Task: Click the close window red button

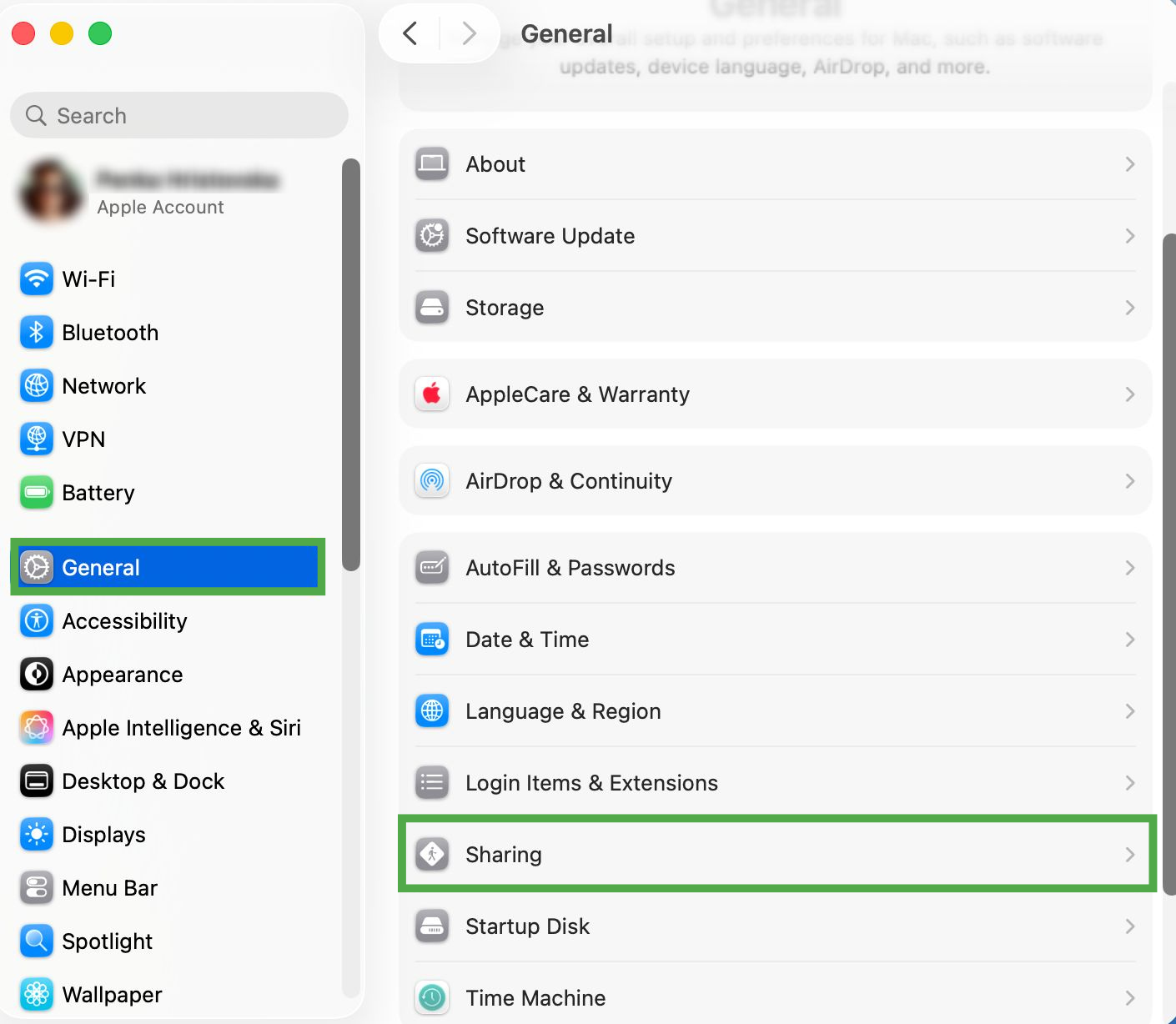Action: pyautogui.click(x=23, y=33)
